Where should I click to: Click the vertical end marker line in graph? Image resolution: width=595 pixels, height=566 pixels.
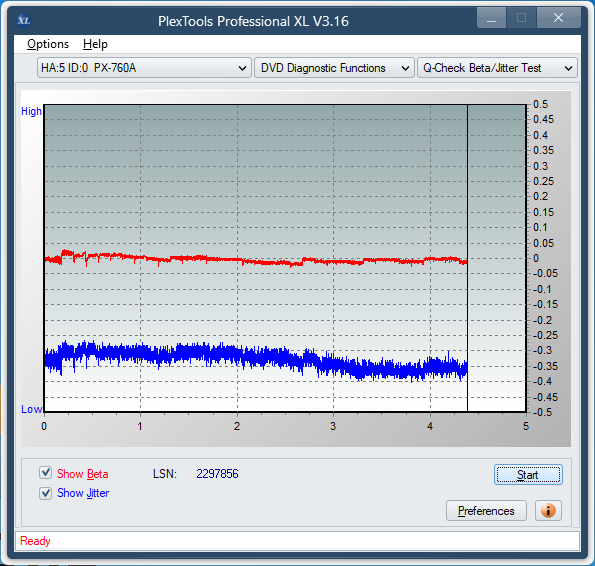[468, 258]
